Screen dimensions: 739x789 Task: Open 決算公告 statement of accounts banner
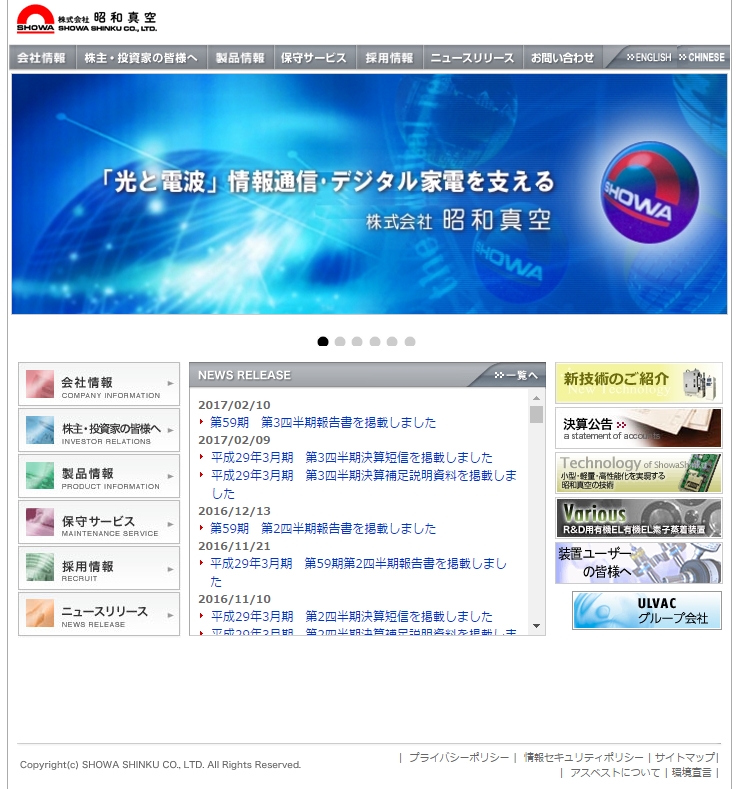[638, 428]
